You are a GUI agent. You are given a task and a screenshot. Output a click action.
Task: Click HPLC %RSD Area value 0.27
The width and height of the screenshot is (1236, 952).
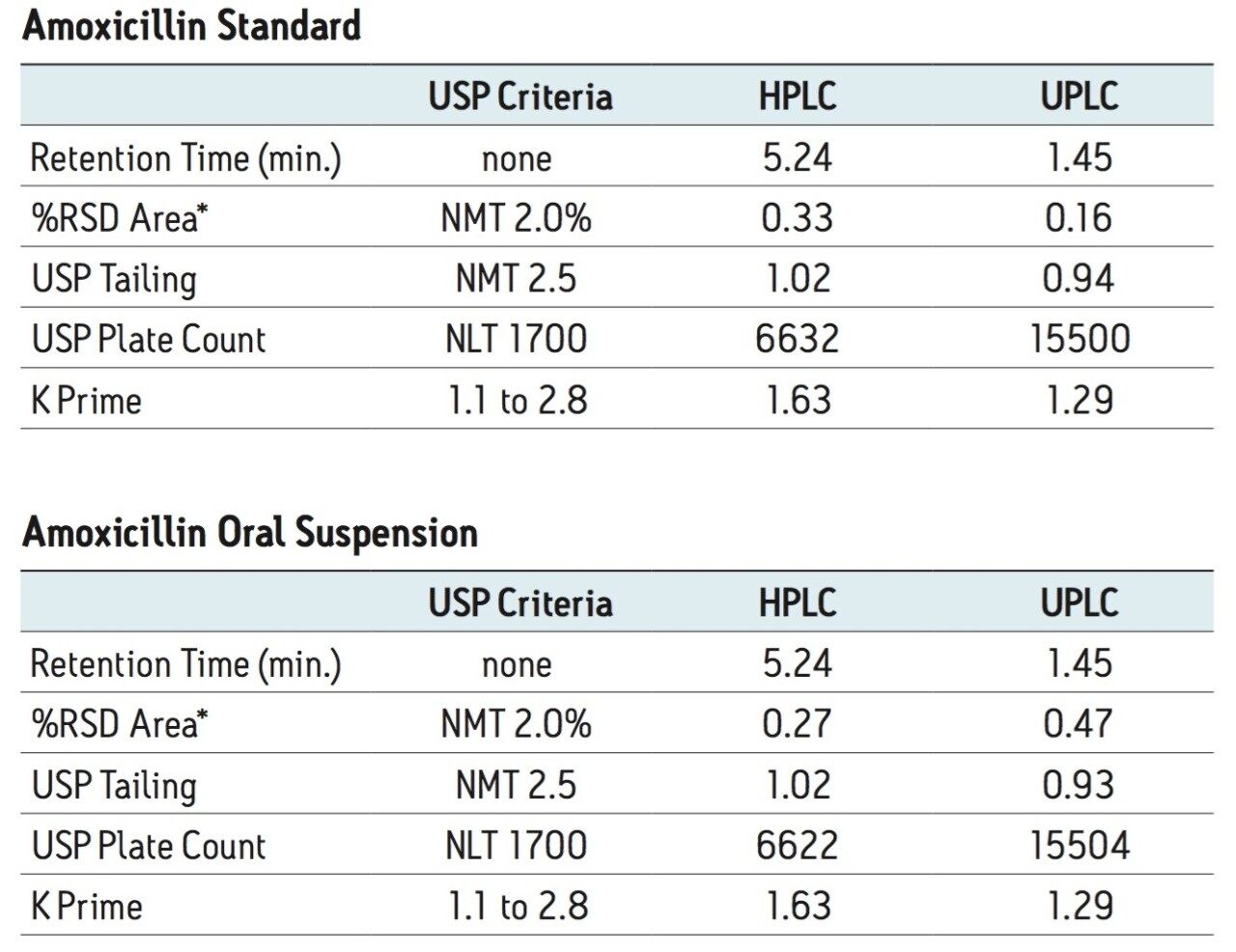(x=797, y=724)
